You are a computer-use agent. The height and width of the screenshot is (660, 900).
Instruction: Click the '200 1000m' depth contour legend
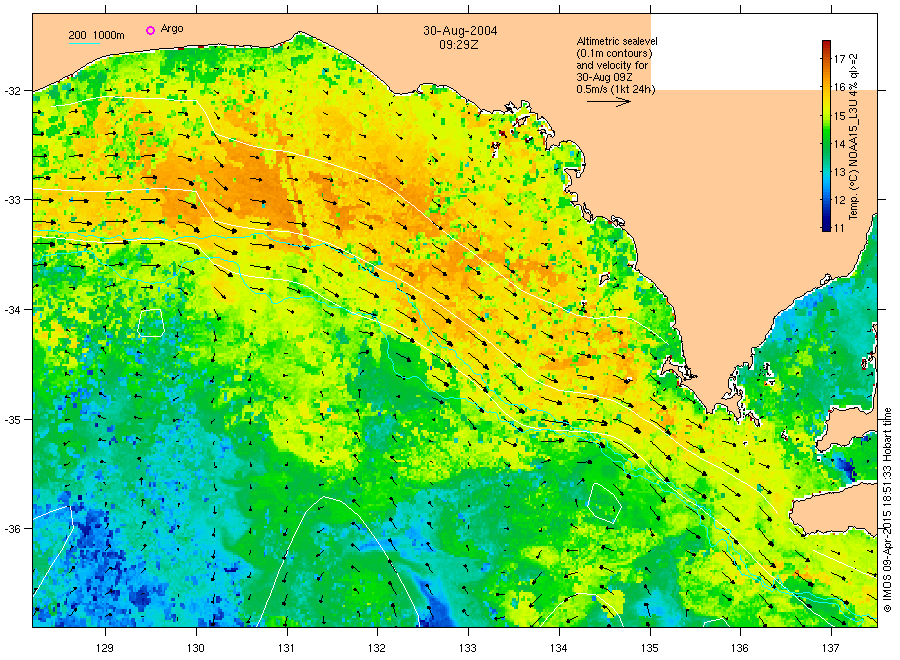pos(96,36)
